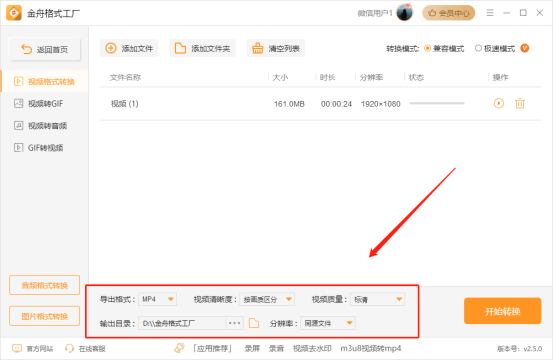Click 添加文件 to add a file

(129, 48)
